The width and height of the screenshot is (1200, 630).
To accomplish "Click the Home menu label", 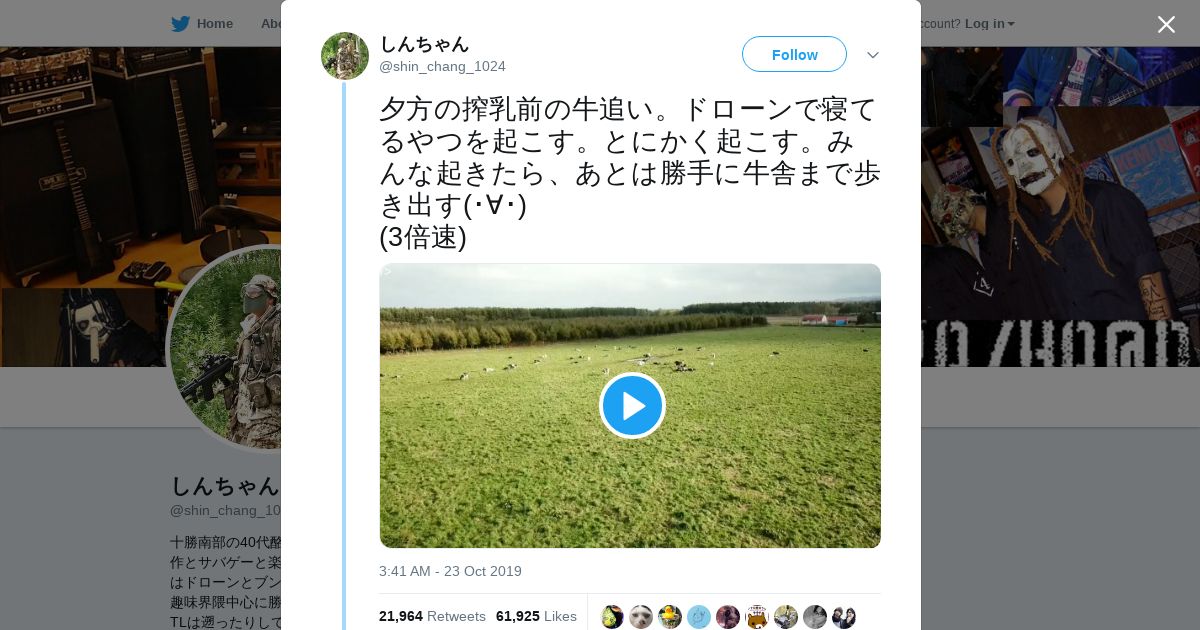I will click(x=215, y=24).
